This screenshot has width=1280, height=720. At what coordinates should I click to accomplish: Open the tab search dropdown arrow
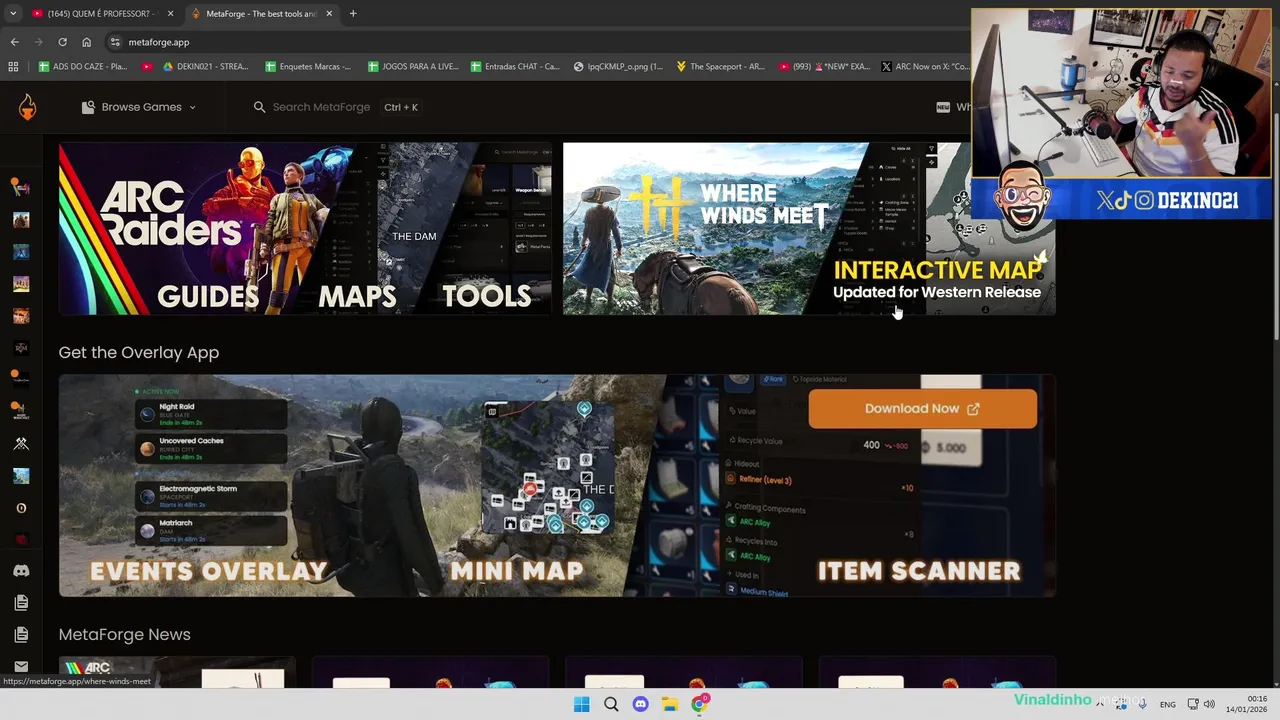pyautogui.click(x=13, y=14)
